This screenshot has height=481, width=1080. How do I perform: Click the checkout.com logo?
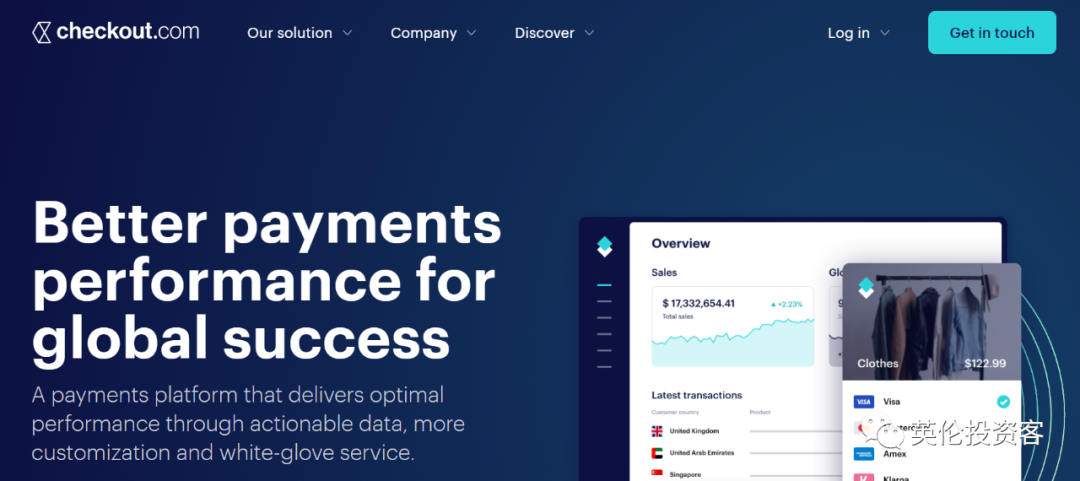pos(116,32)
